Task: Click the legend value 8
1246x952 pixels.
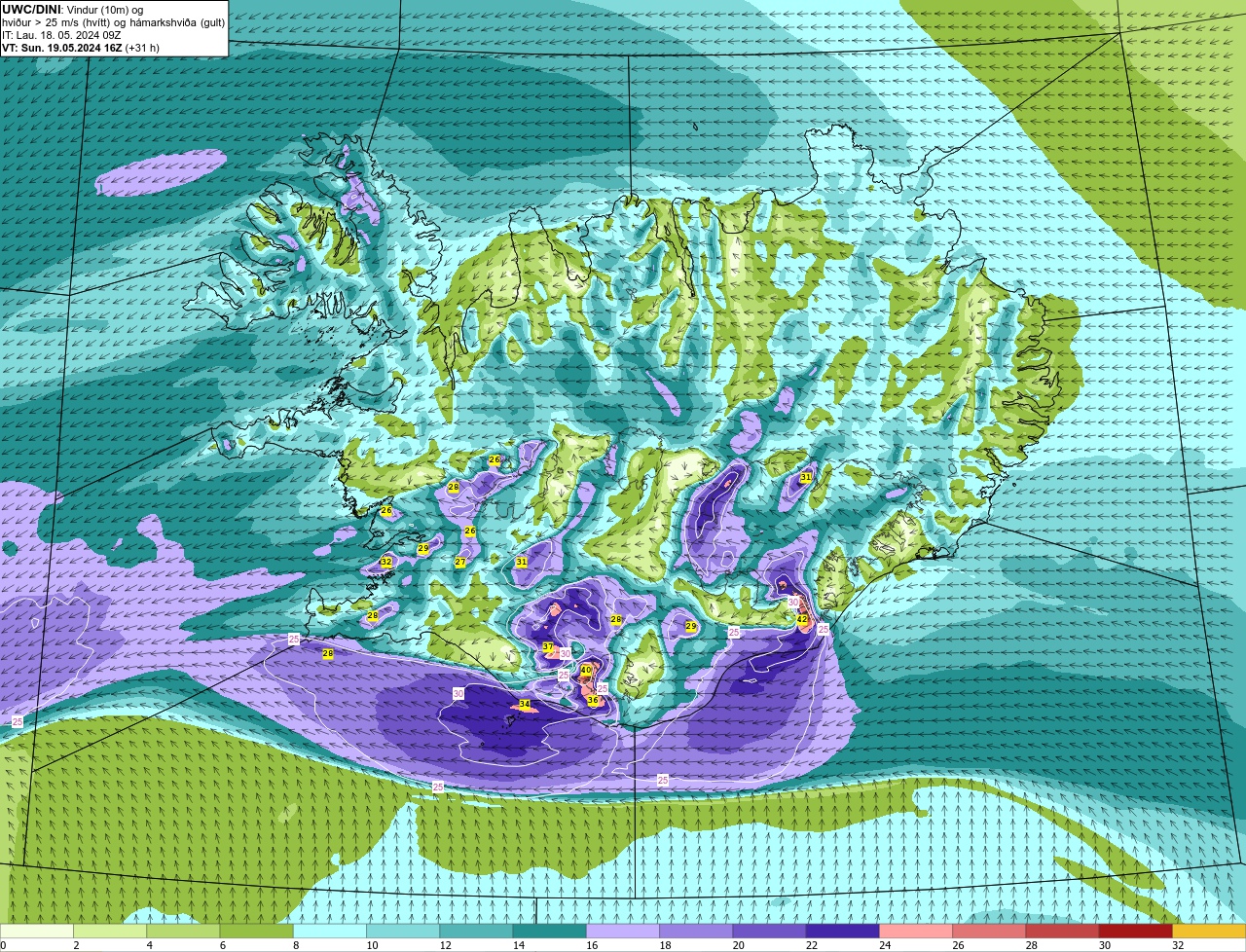Action: (294, 945)
